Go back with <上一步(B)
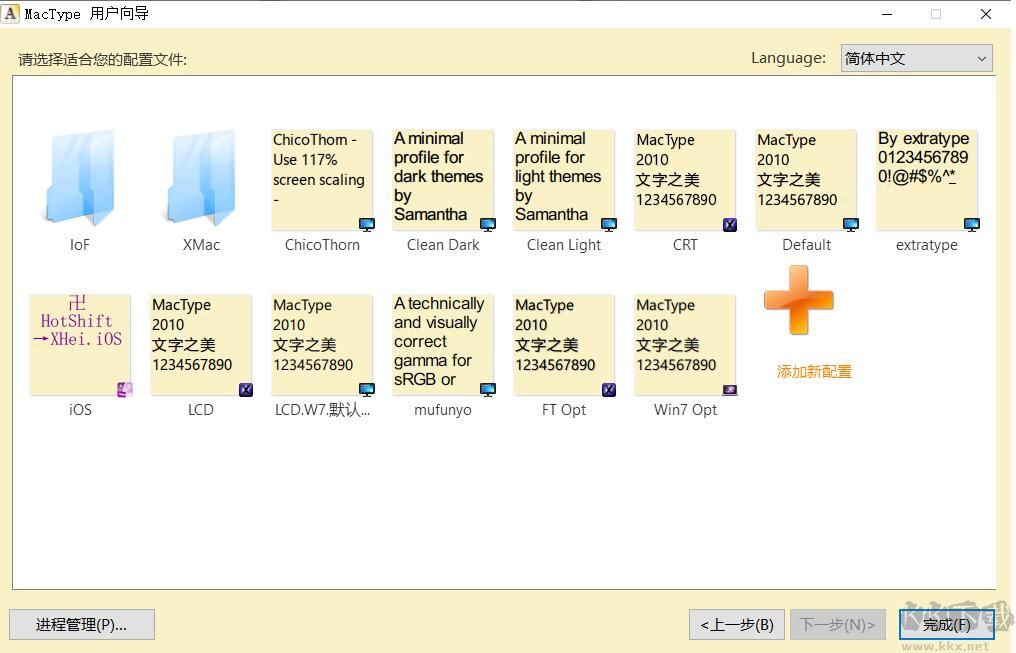Screen dimensions: 1016x653 [x=737, y=624]
